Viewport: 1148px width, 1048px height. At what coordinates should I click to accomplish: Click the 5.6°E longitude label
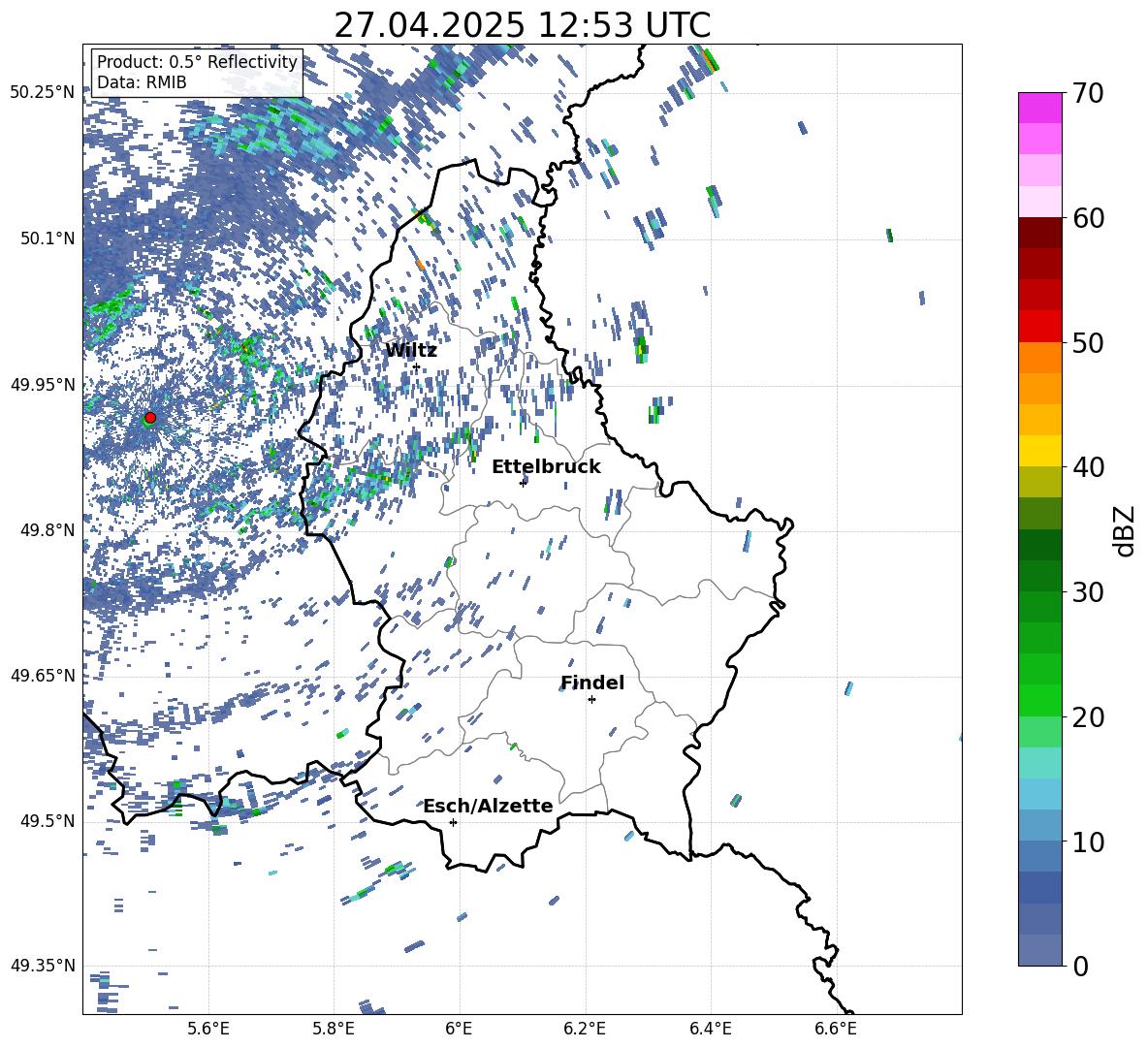point(208,1029)
